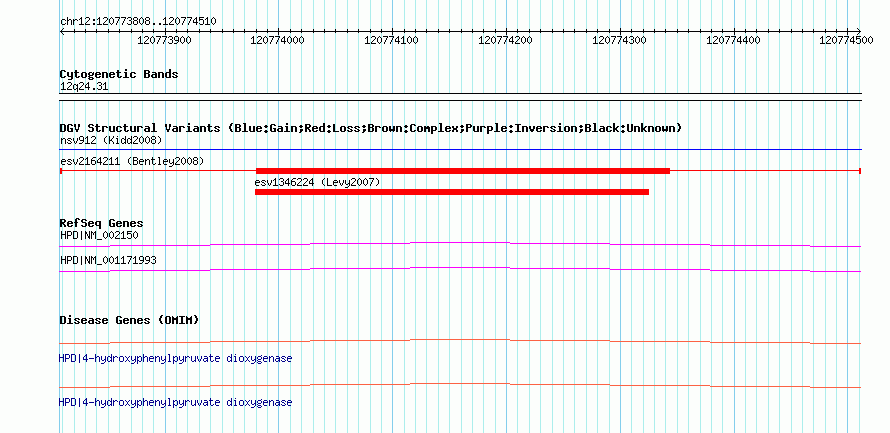890x433 pixels.
Task: Click ruler tick label 120773900
Action: [165, 40]
